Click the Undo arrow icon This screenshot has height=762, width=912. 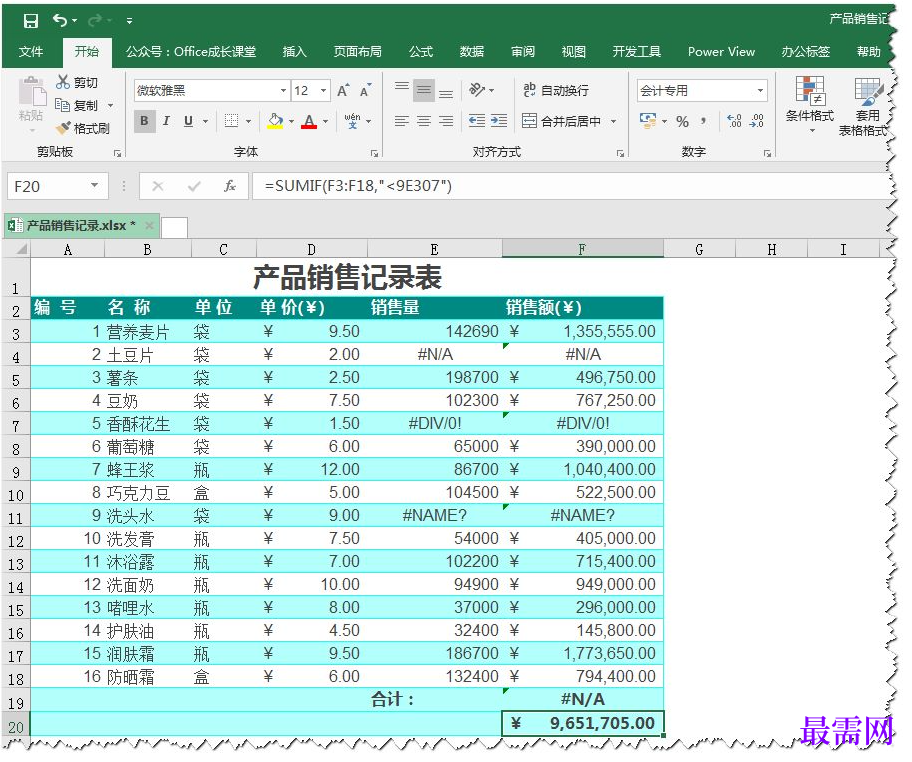(x=60, y=20)
